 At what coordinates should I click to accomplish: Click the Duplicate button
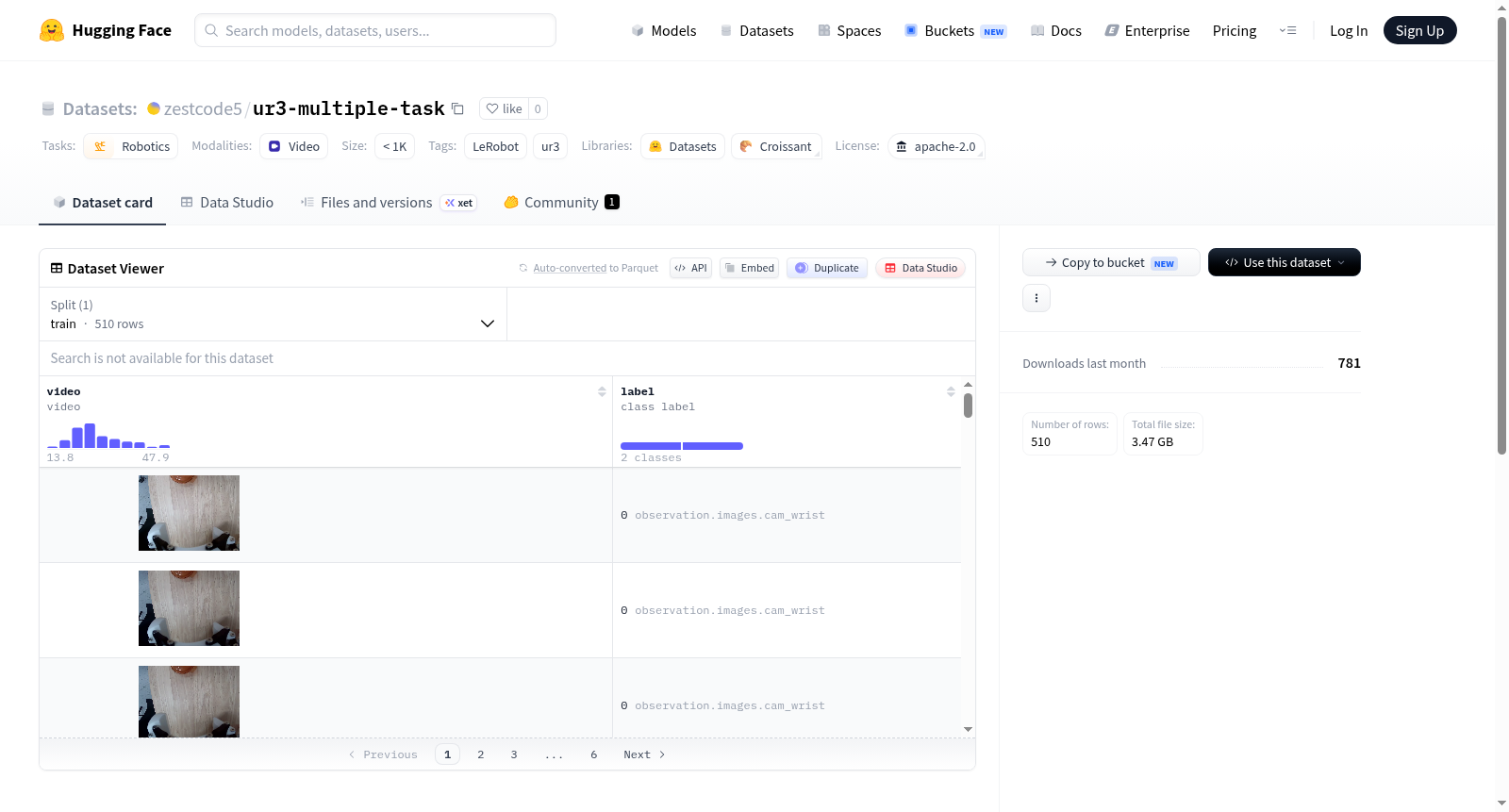(827, 268)
